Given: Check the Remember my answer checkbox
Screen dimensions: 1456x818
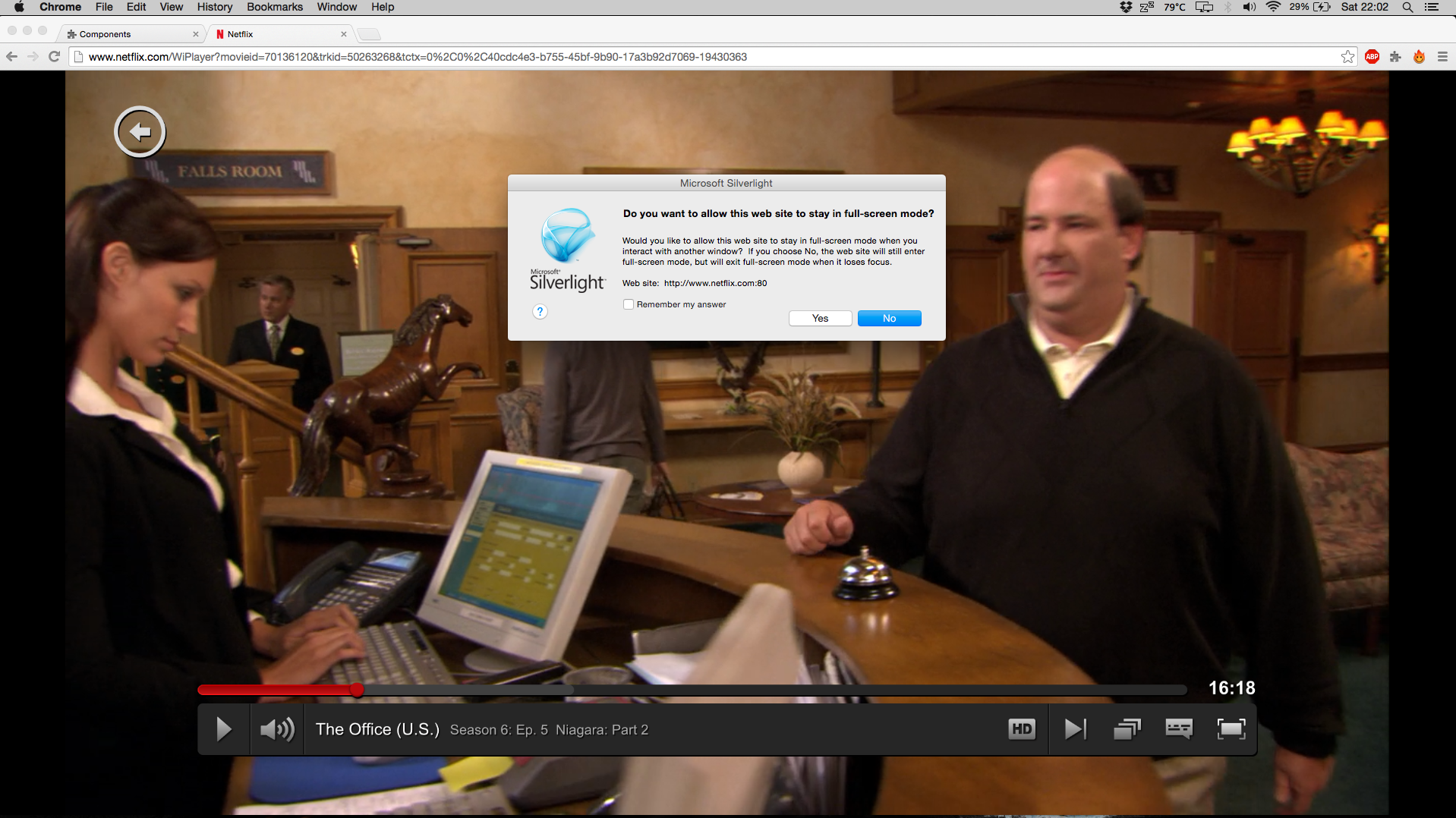Looking at the screenshot, I should 629,304.
